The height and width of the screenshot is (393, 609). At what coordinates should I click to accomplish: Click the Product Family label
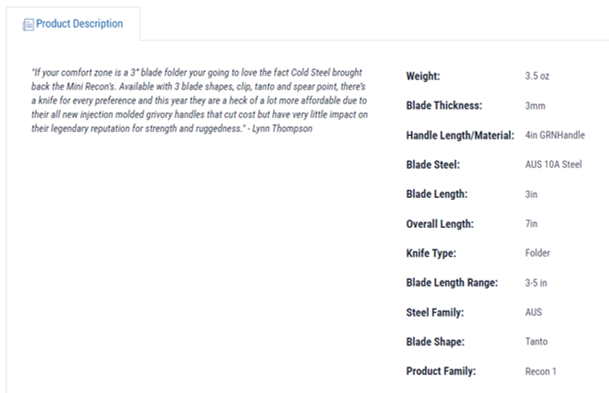(441, 371)
